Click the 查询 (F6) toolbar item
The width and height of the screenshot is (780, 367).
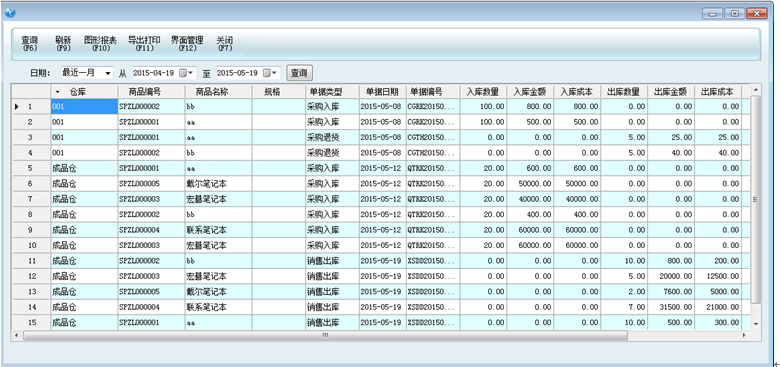[29, 44]
